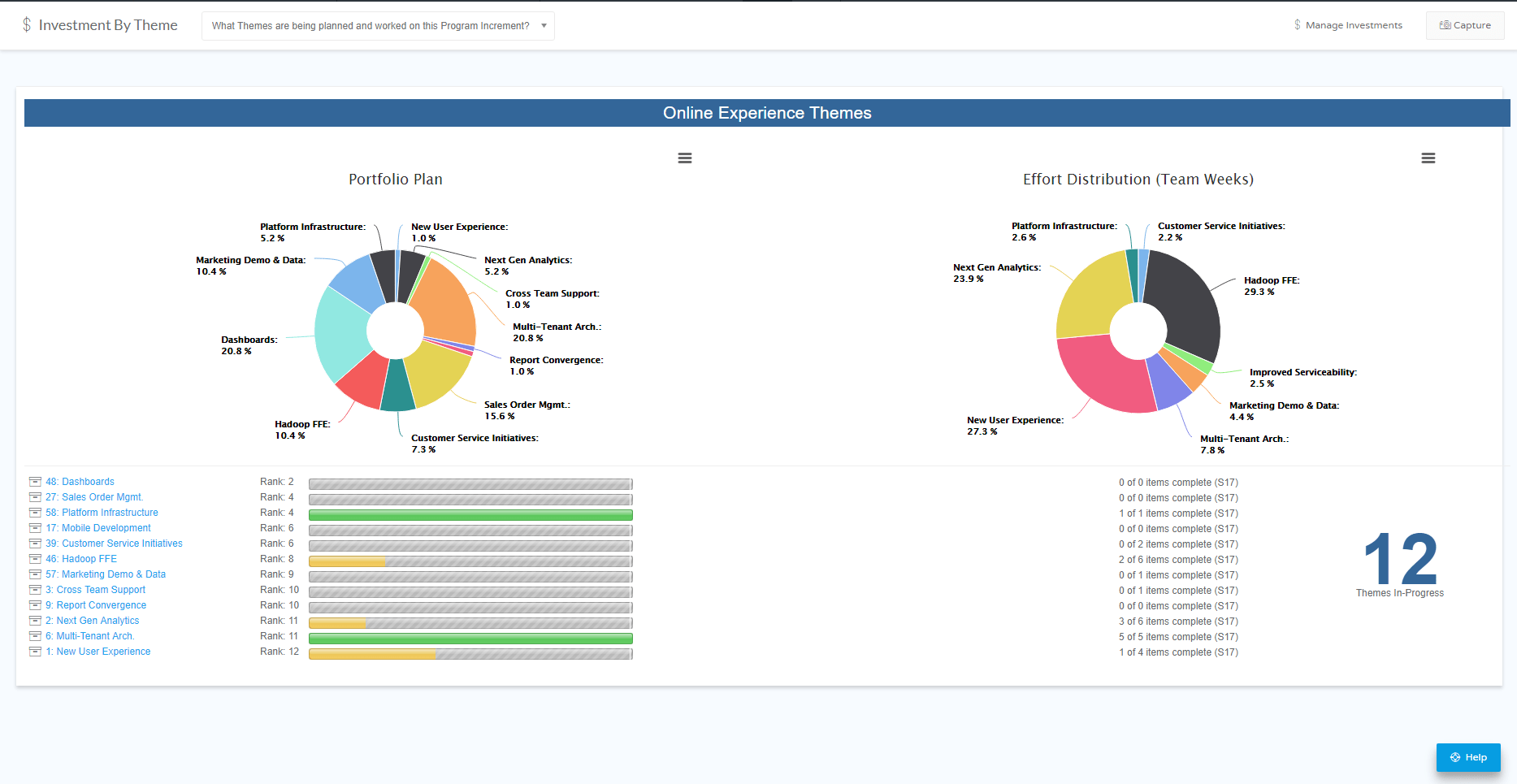Open the 3: Cross Team Support link
The height and width of the screenshot is (784, 1517).
point(95,590)
